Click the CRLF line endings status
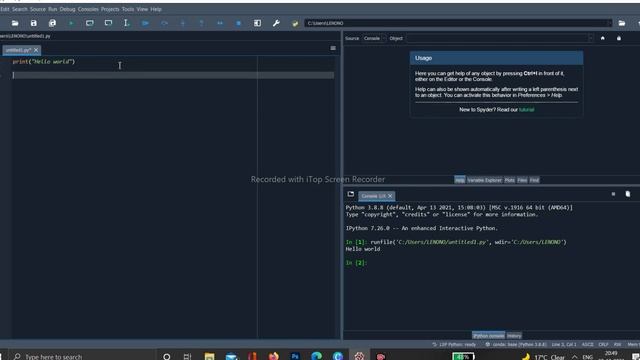The width and height of the screenshot is (640, 360). (x=603, y=345)
